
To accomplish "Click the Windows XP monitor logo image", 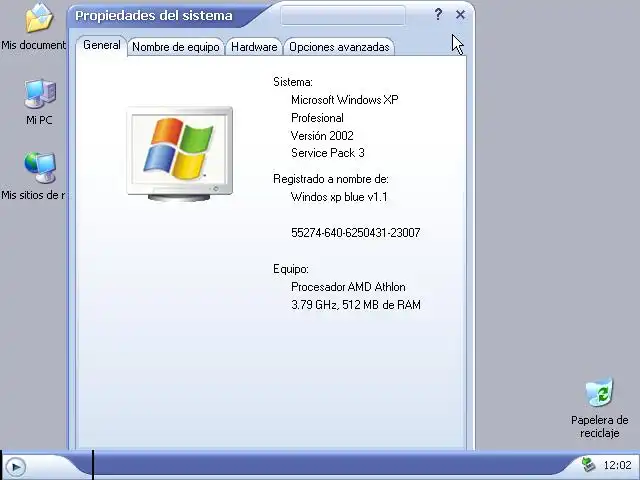I will coord(180,153).
